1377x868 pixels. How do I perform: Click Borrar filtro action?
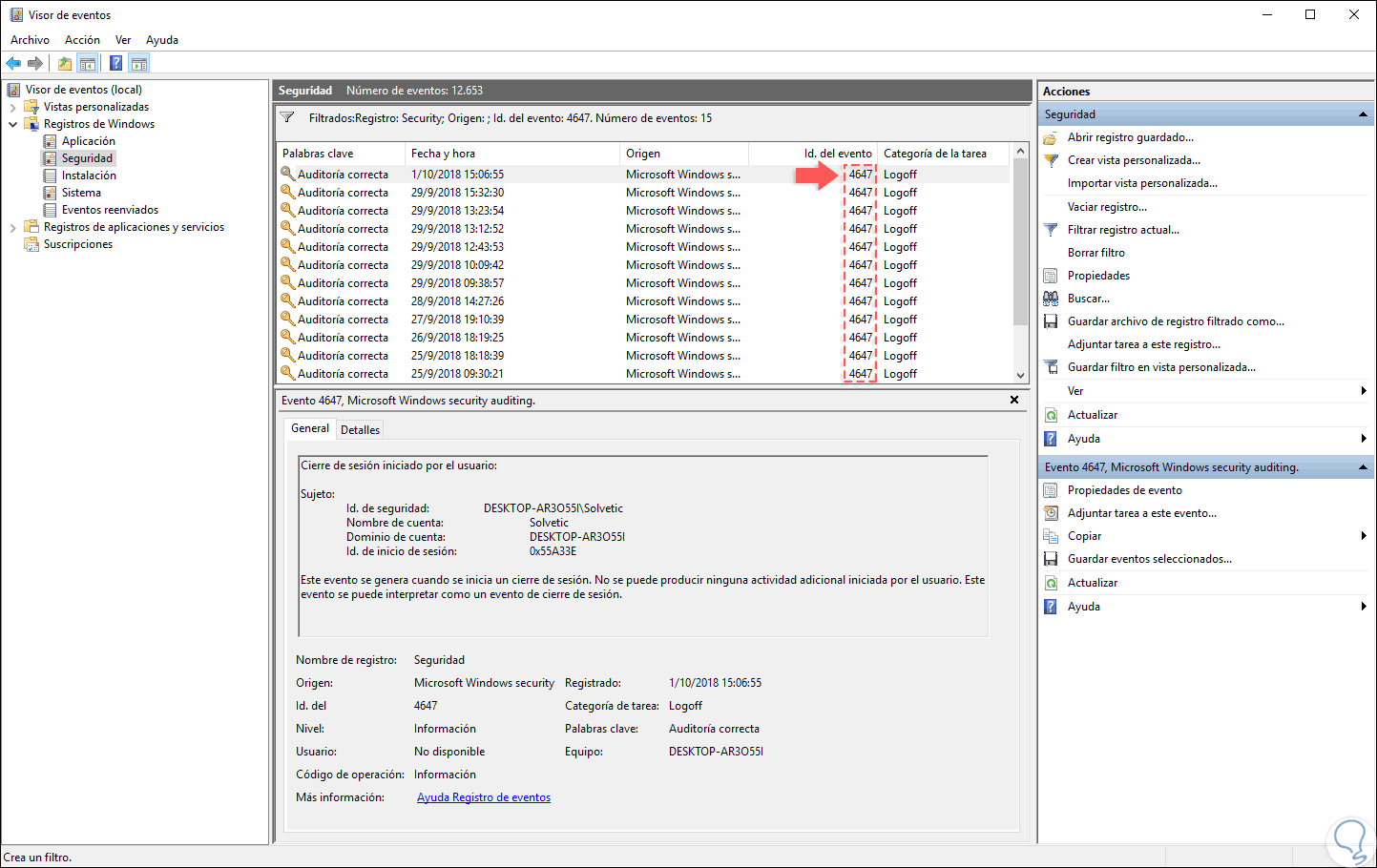[1096, 253]
